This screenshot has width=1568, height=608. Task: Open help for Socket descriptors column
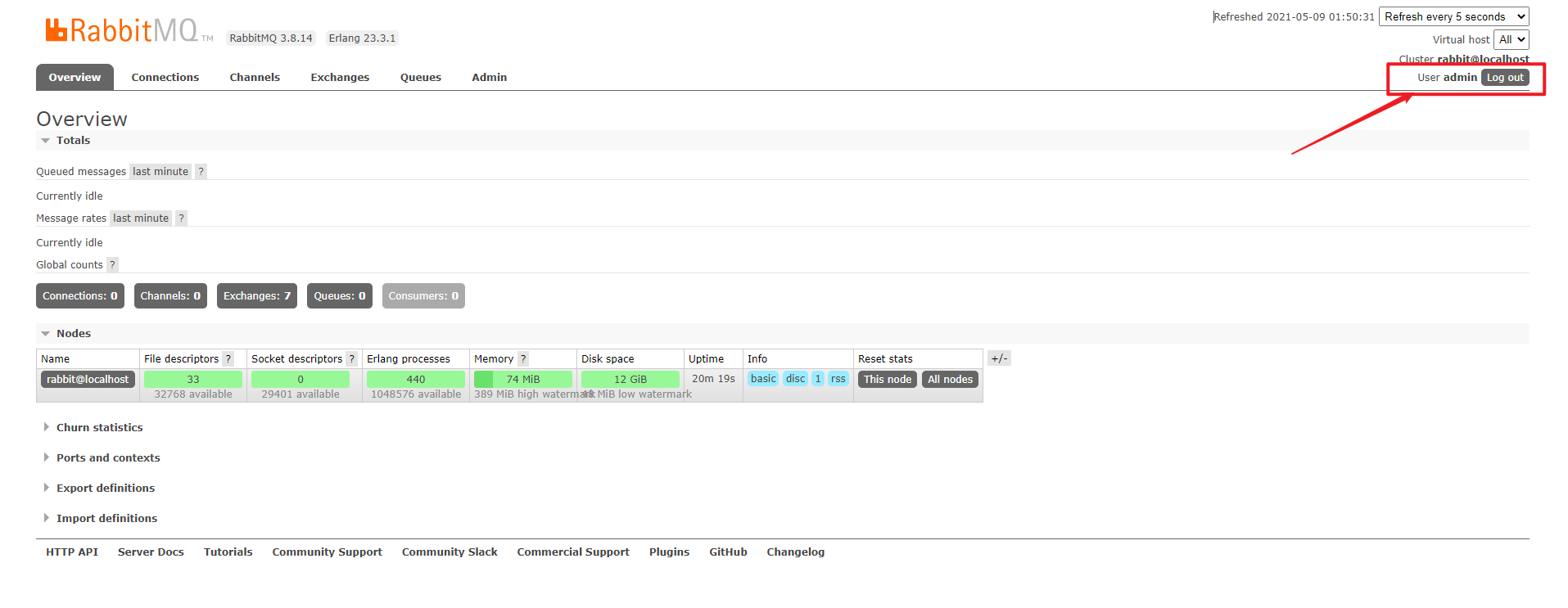coord(352,358)
